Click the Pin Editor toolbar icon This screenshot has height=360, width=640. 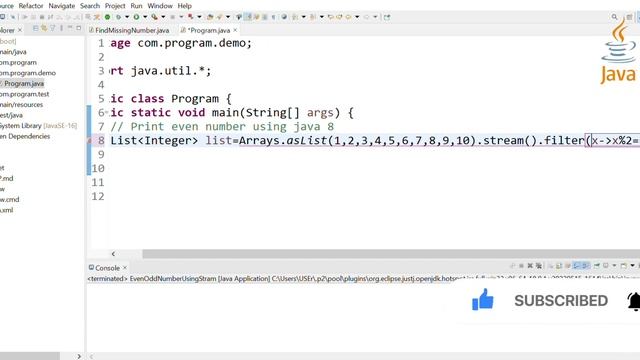click(387, 17)
